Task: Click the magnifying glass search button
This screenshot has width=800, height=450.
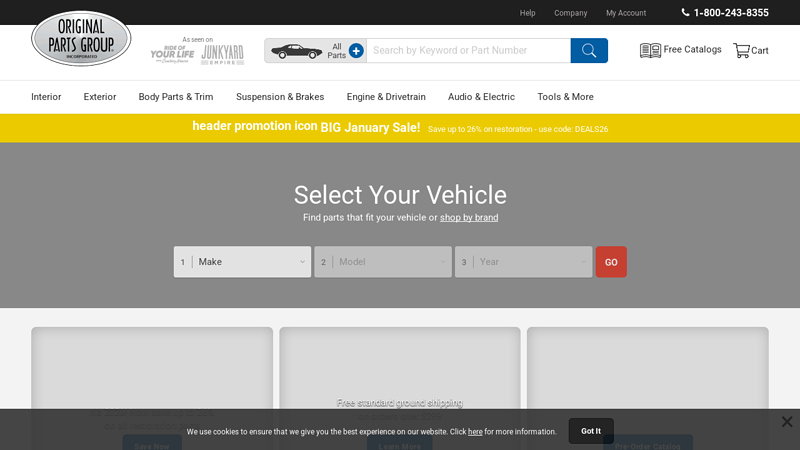Action: point(589,51)
